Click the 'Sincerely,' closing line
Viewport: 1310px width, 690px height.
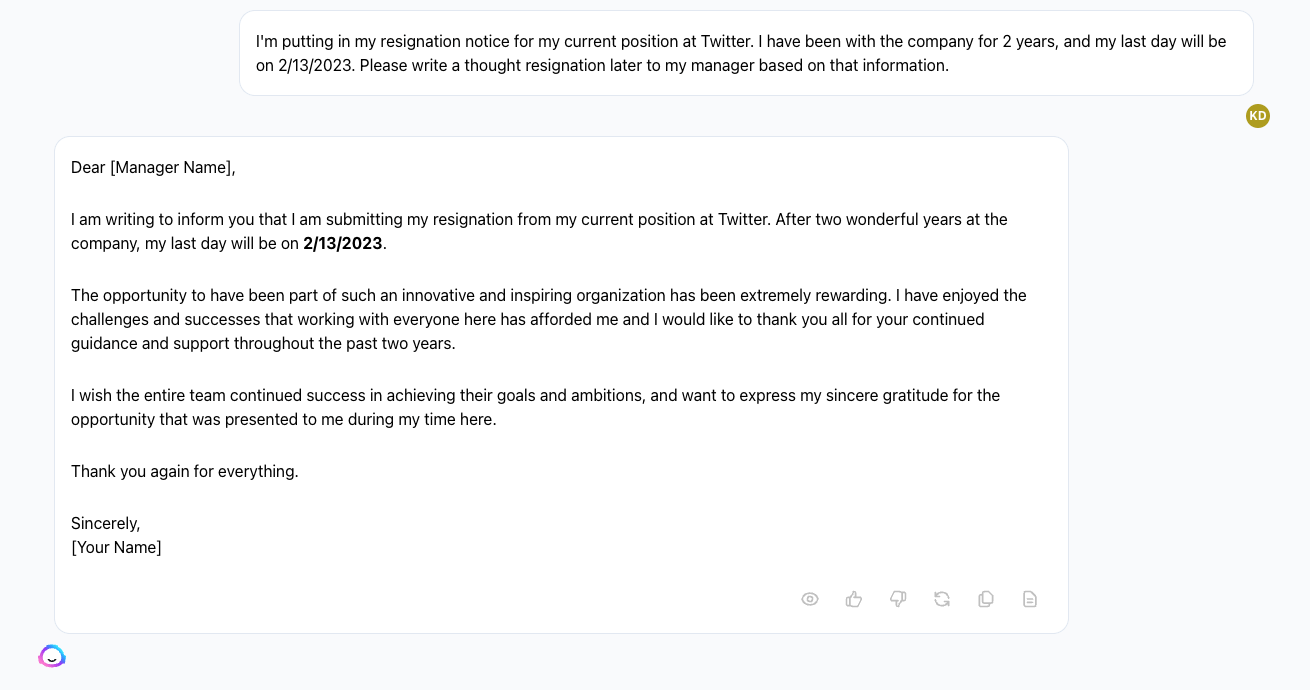pyautogui.click(x=105, y=523)
